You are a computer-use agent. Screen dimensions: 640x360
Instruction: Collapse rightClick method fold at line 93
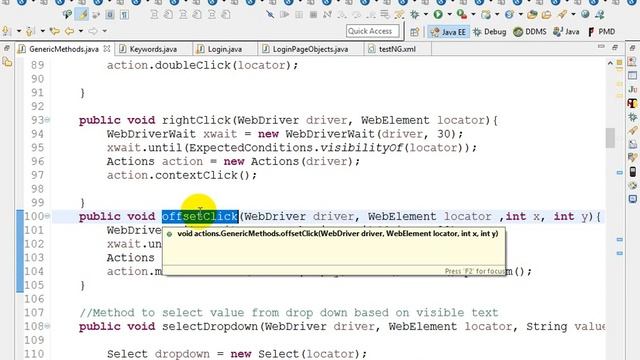coord(47,120)
